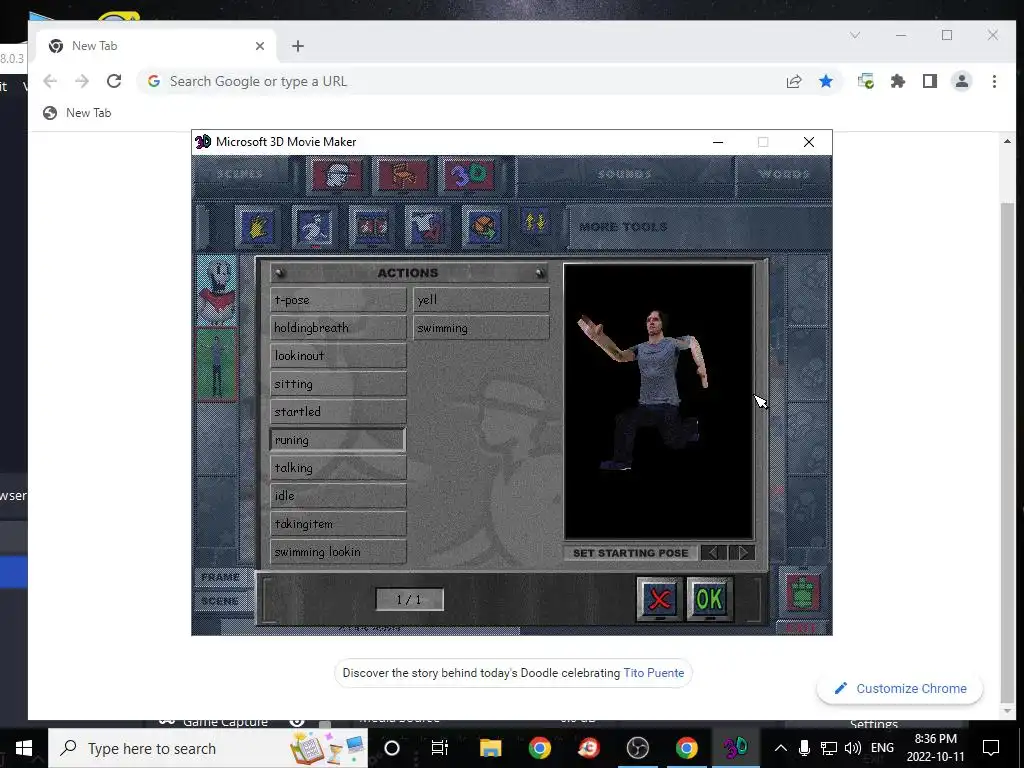Pick the yell action
This screenshot has height=768, width=1024.
pyautogui.click(x=481, y=300)
